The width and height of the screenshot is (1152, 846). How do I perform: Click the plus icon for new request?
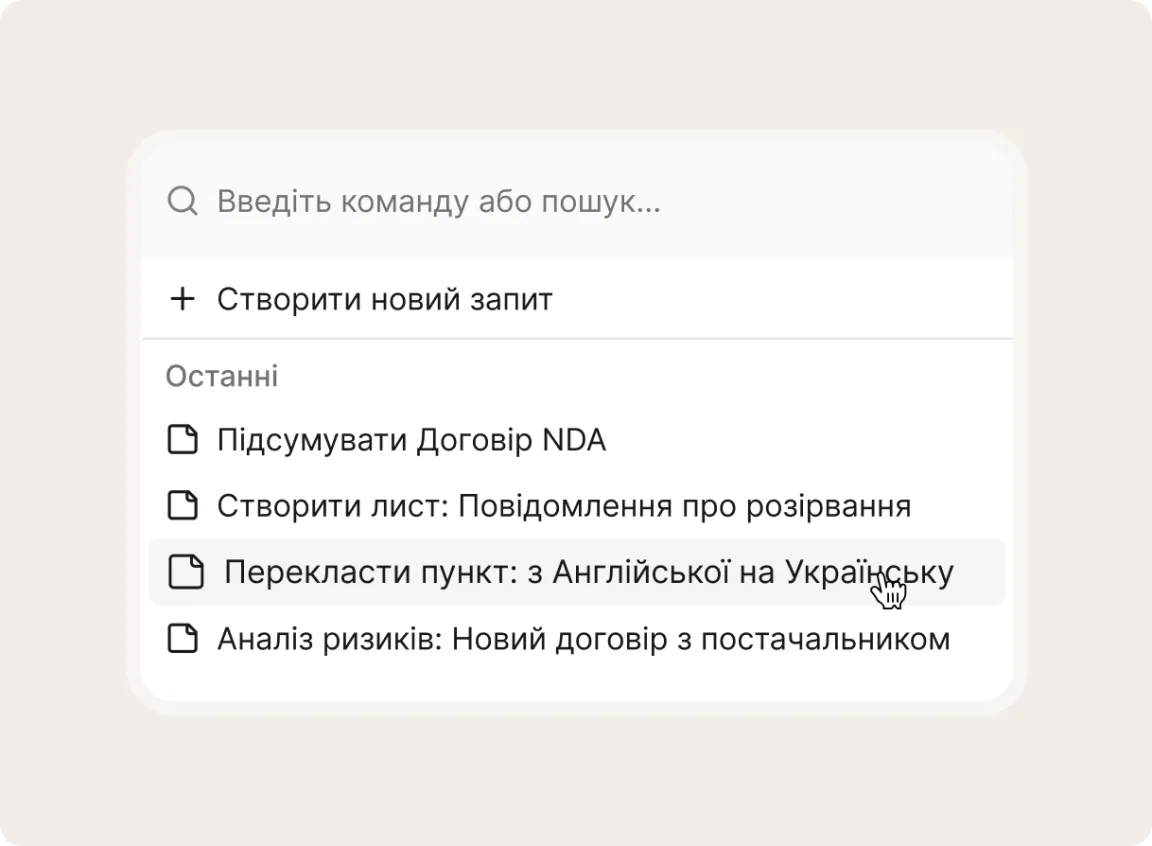click(182, 299)
